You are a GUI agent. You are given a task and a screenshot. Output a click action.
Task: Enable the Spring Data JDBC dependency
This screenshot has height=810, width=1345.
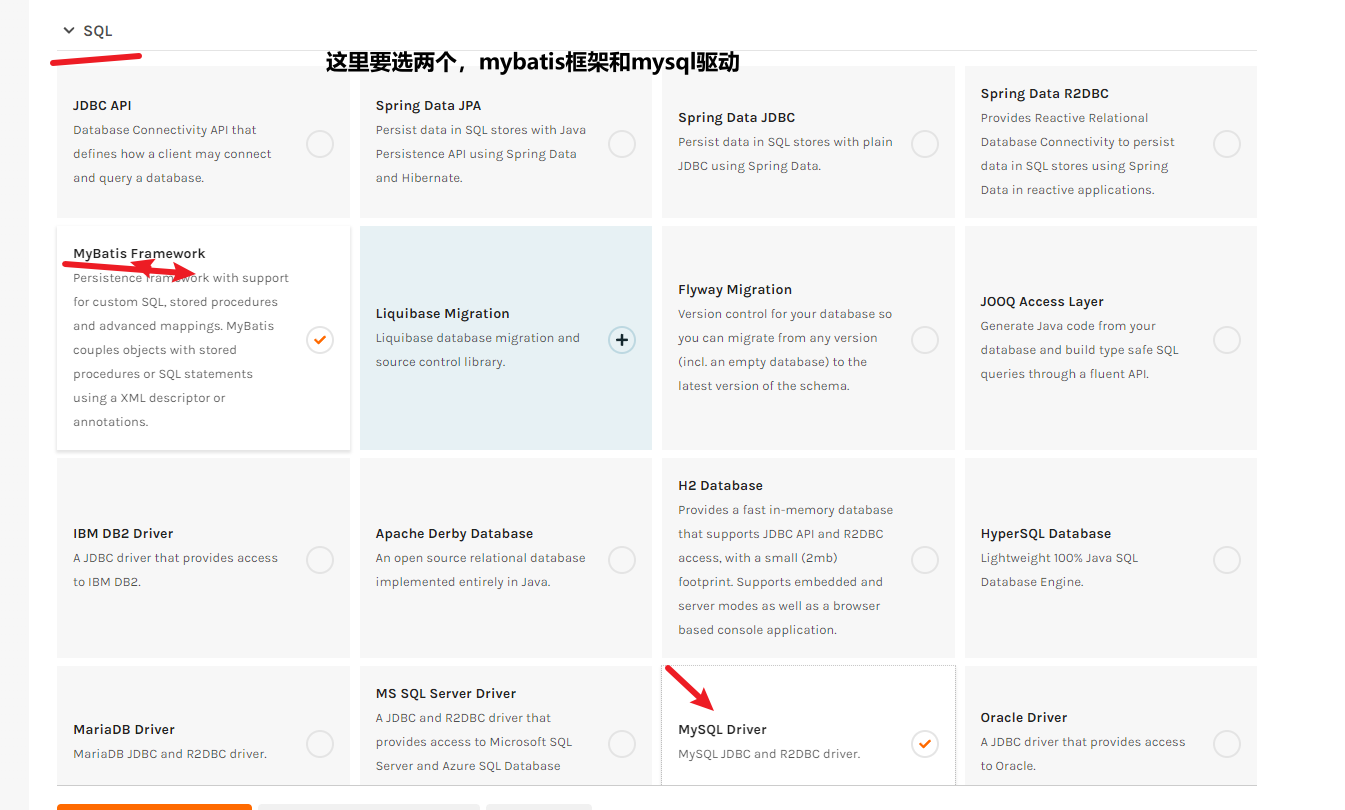pos(924,143)
